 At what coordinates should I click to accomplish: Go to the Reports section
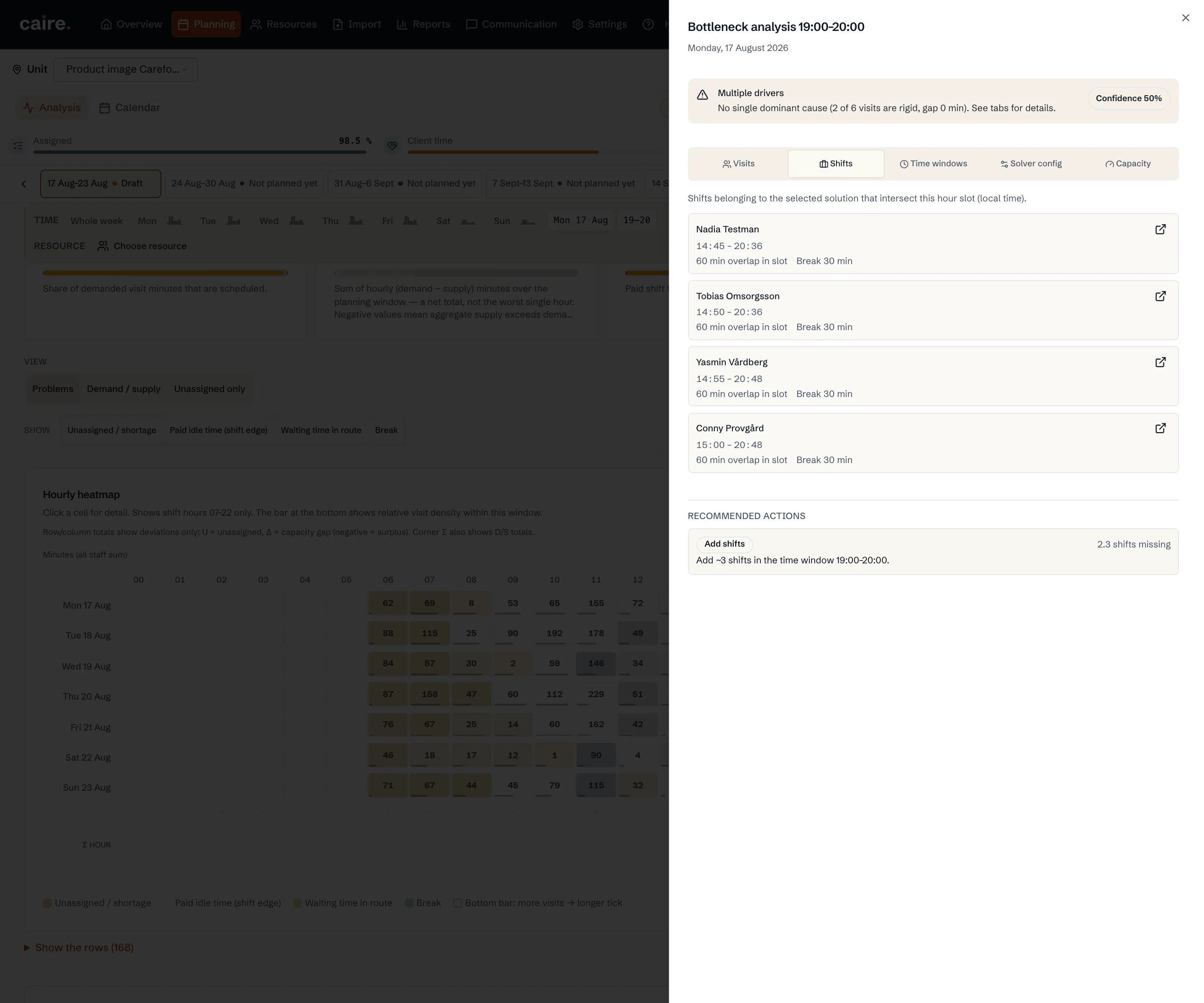click(x=423, y=24)
